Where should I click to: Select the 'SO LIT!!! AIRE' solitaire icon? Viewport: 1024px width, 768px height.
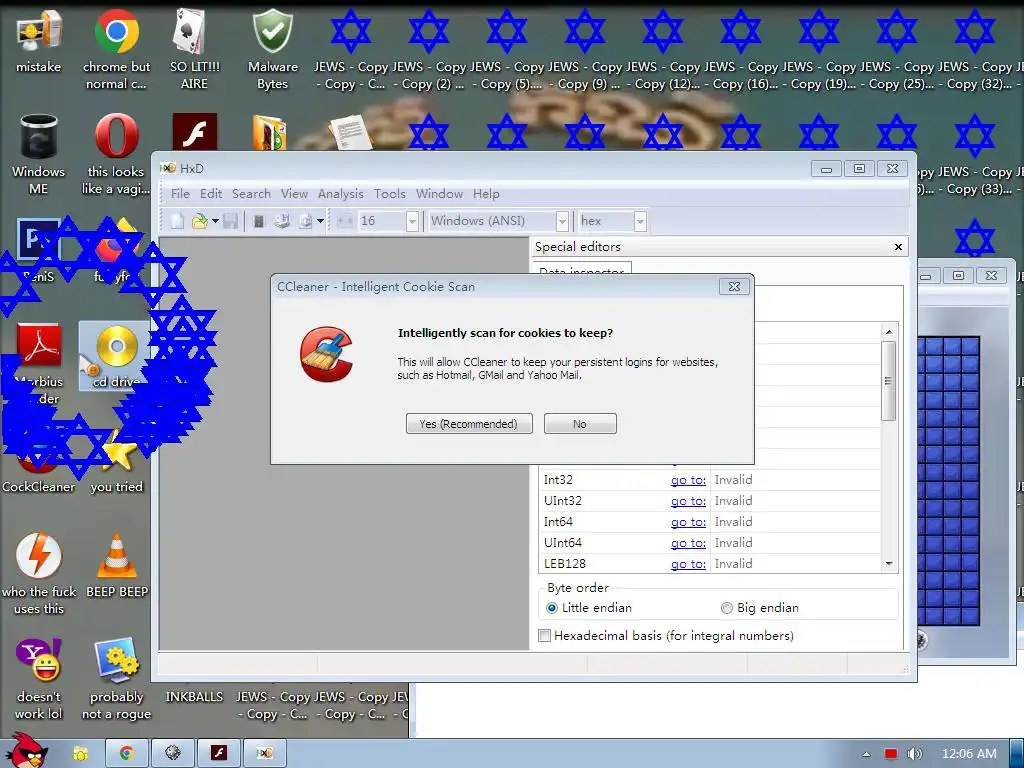[195, 49]
